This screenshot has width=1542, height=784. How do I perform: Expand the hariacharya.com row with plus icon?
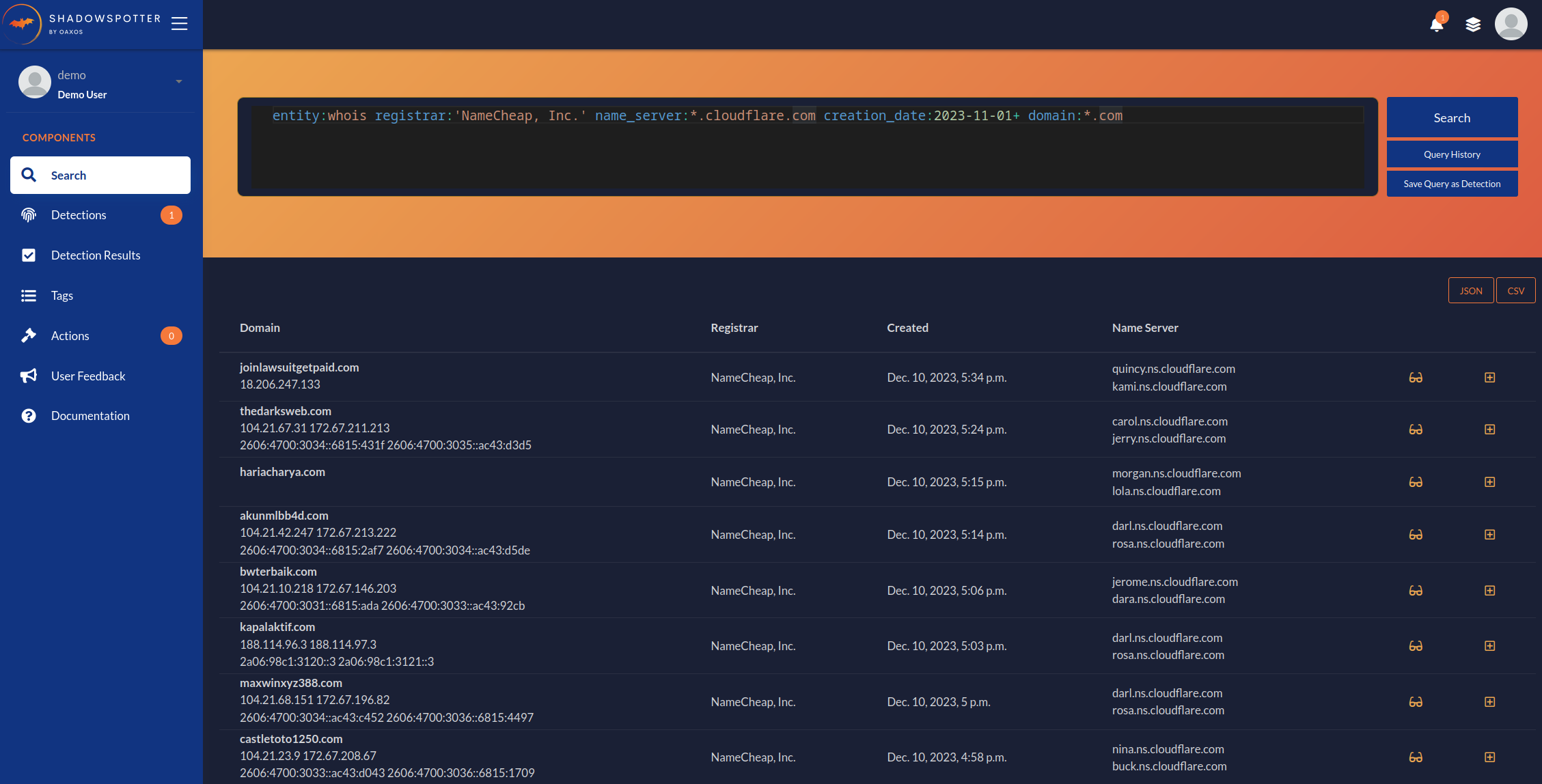point(1490,482)
